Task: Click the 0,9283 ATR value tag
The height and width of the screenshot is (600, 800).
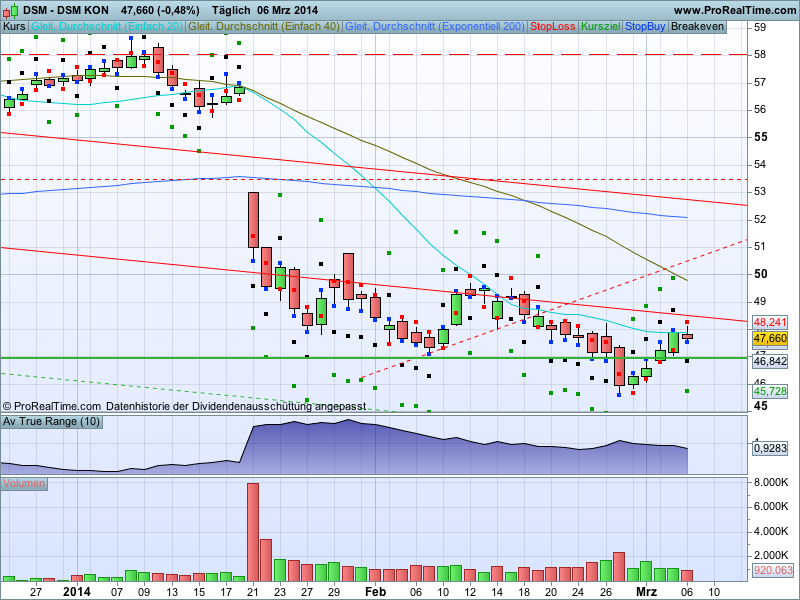Action: pyautogui.click(x=770, y=449)
